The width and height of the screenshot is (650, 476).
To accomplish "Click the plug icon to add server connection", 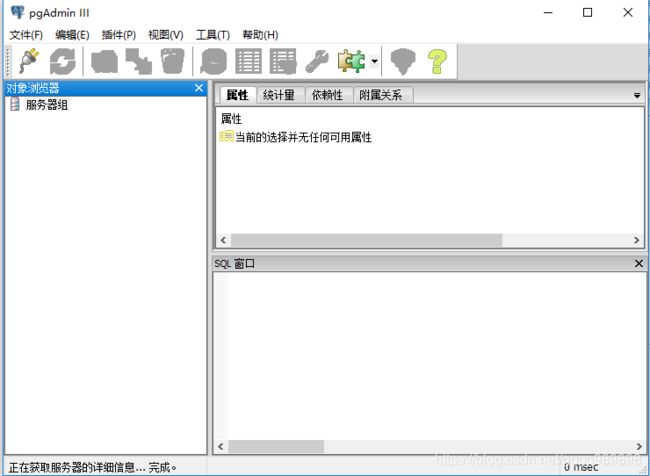I will pyautogui.click(x=29, y=61).
